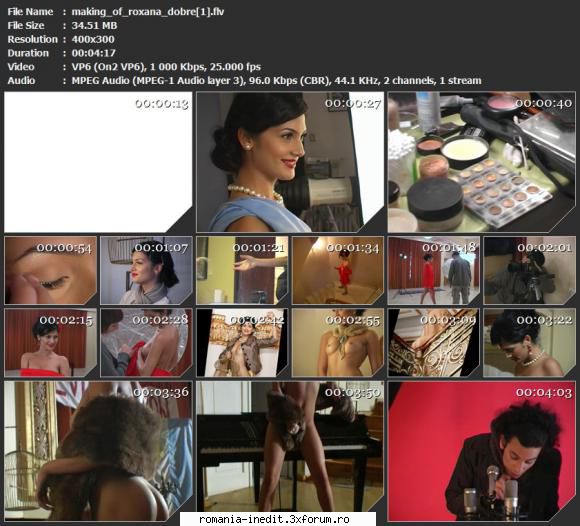Select the thumbnail stamped 00:03:22
Image resolution: width=580 pixels, height=526 pixels.
(x=530, y=343)
